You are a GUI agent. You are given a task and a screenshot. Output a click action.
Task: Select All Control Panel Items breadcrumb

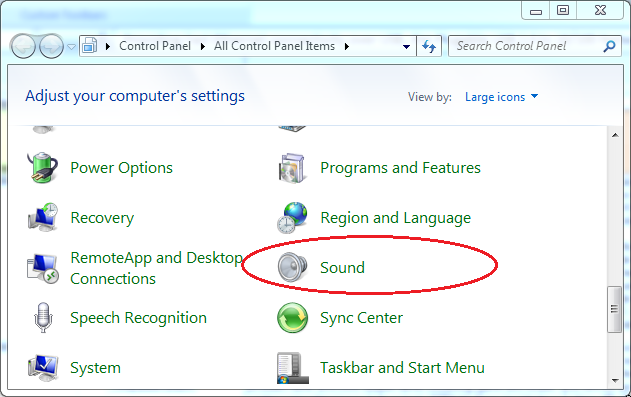[274, 46]
